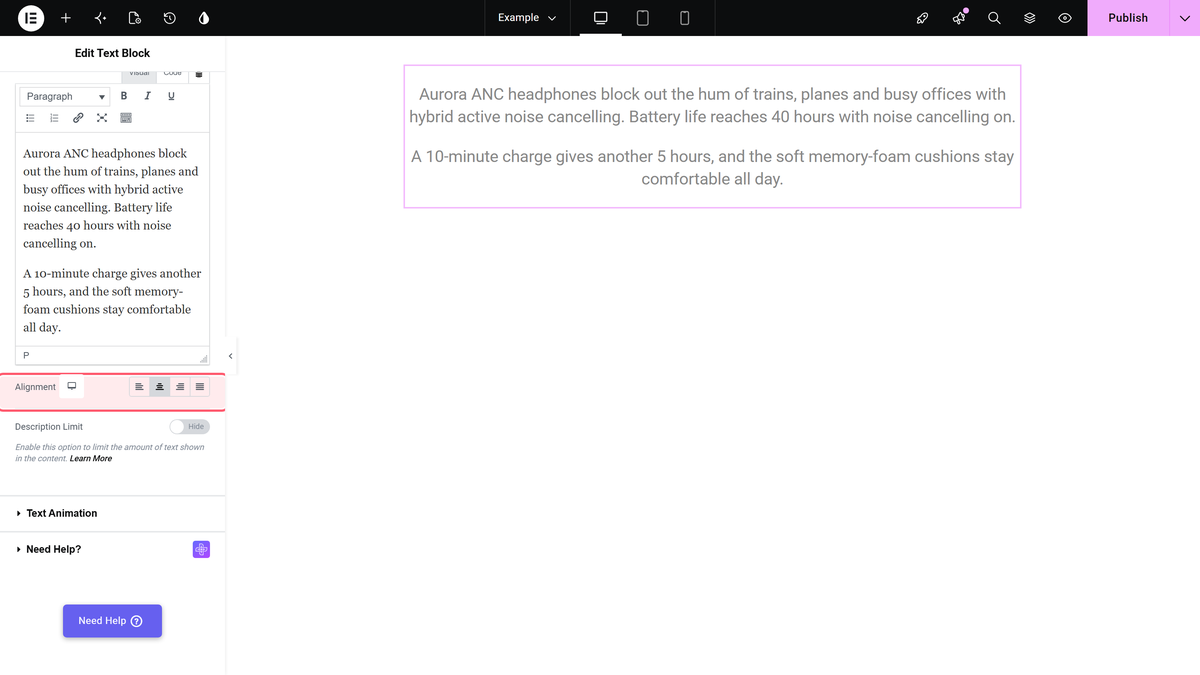Click the 'A 10-minute charge' paragraph on canvas

point(712,168)
